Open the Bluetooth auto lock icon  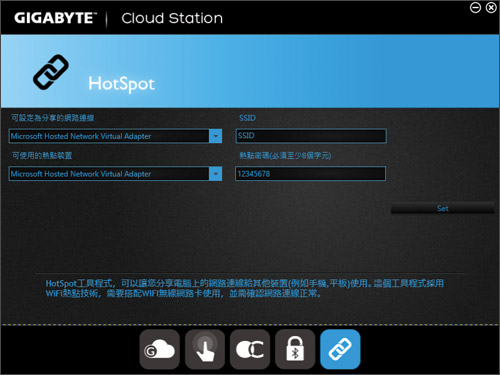(295, 349)
